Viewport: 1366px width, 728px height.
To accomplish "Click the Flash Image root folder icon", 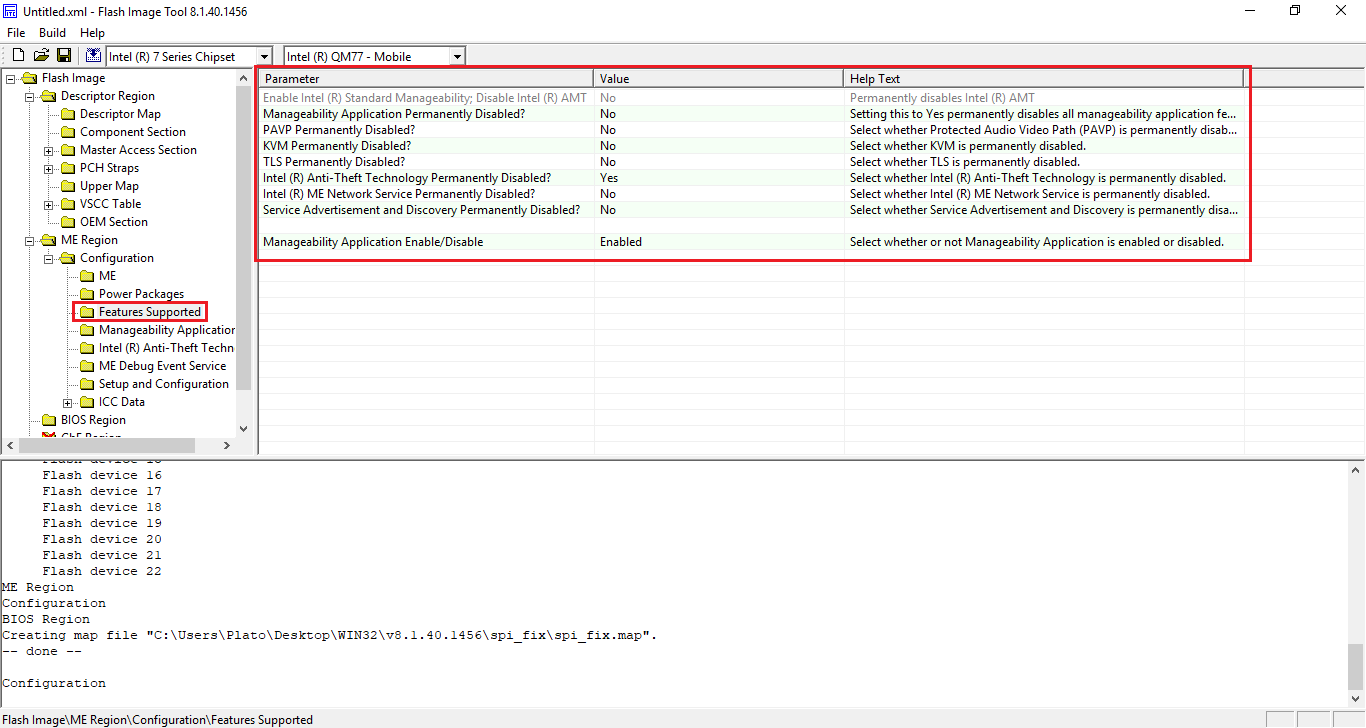I will click(x=31, y=78).
